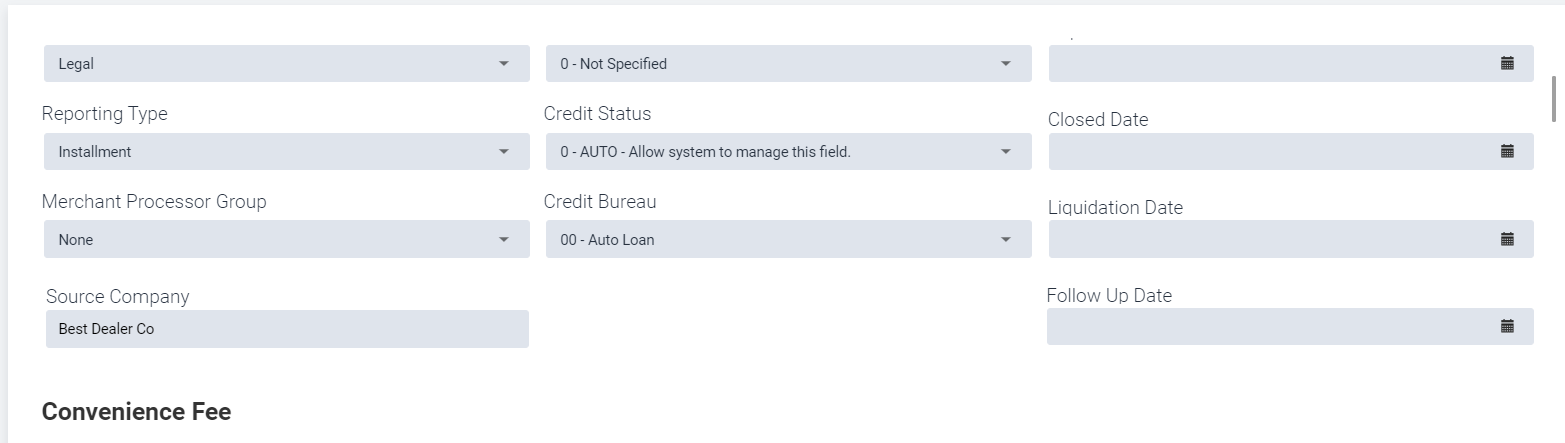Open Credit Bureau 00 - Auto Loan dropdown
The image size is (1565, 443).
coord(789,239)
